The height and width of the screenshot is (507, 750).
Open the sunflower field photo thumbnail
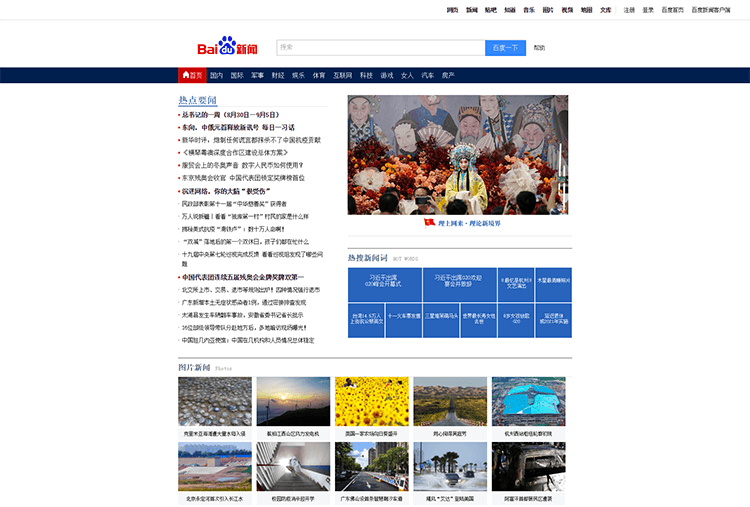tap(371, 402)
